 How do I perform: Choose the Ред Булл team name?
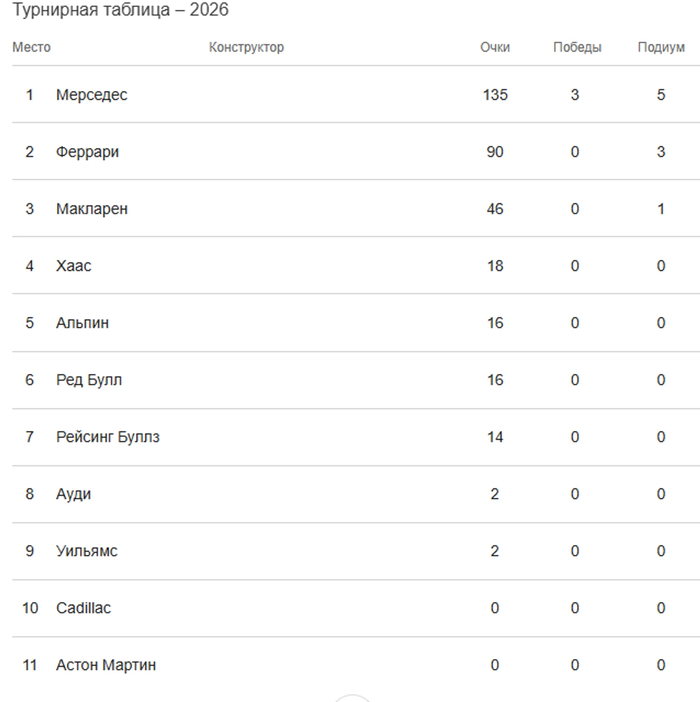89,380
